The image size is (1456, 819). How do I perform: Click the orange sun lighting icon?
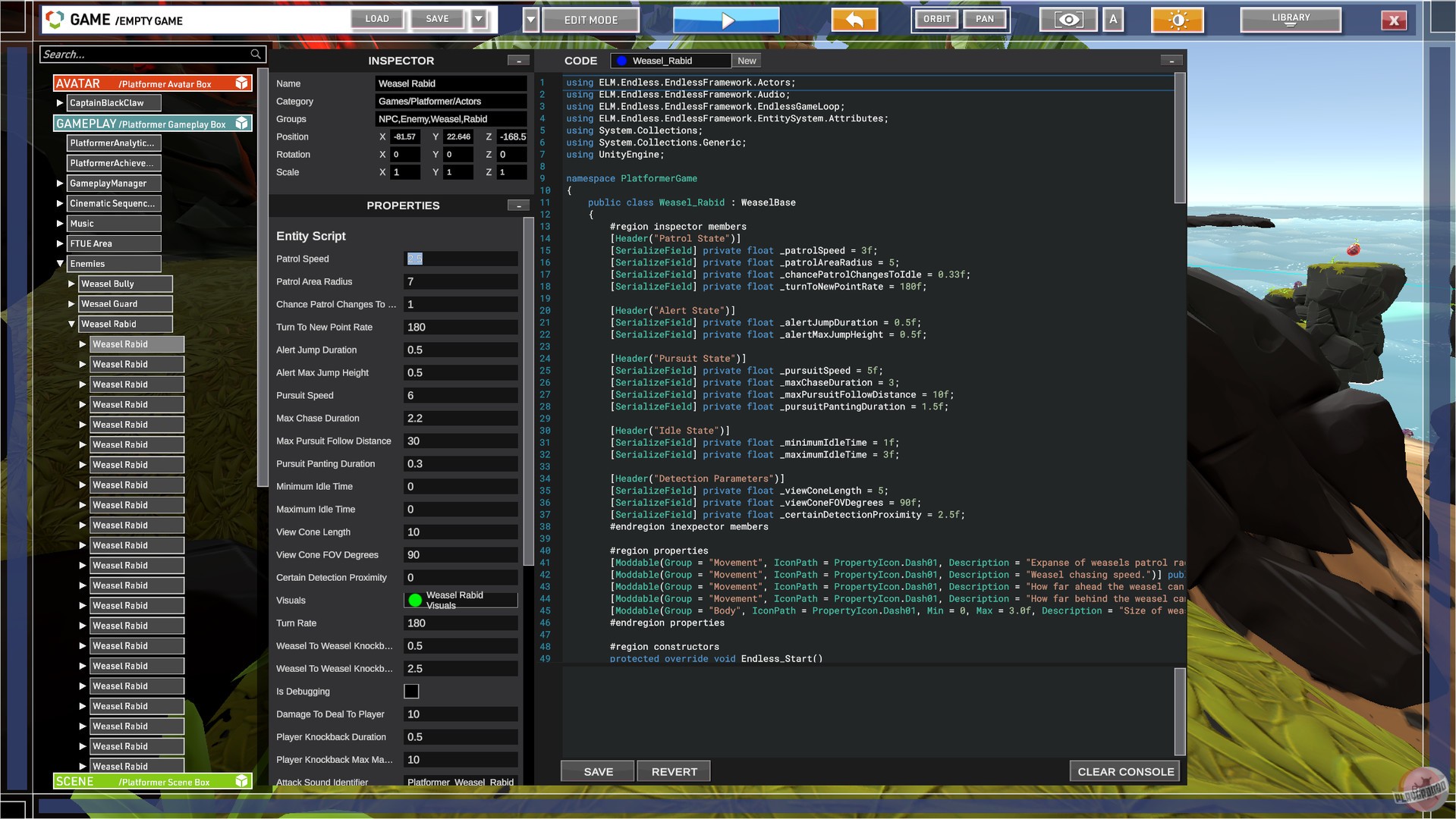(x=1177, y=20)
